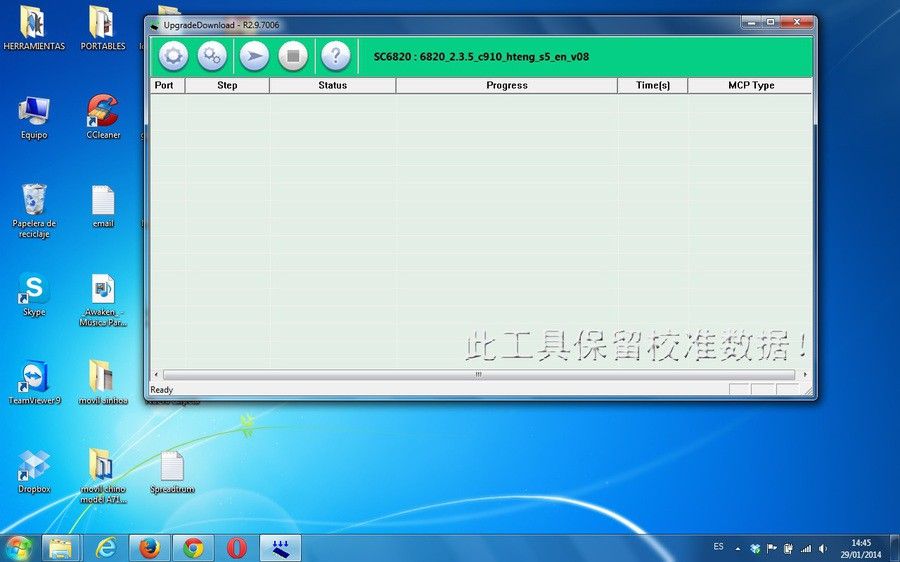Select the Awaken music file icon
This screenshot has width=900, height=562.
(103, 300)
